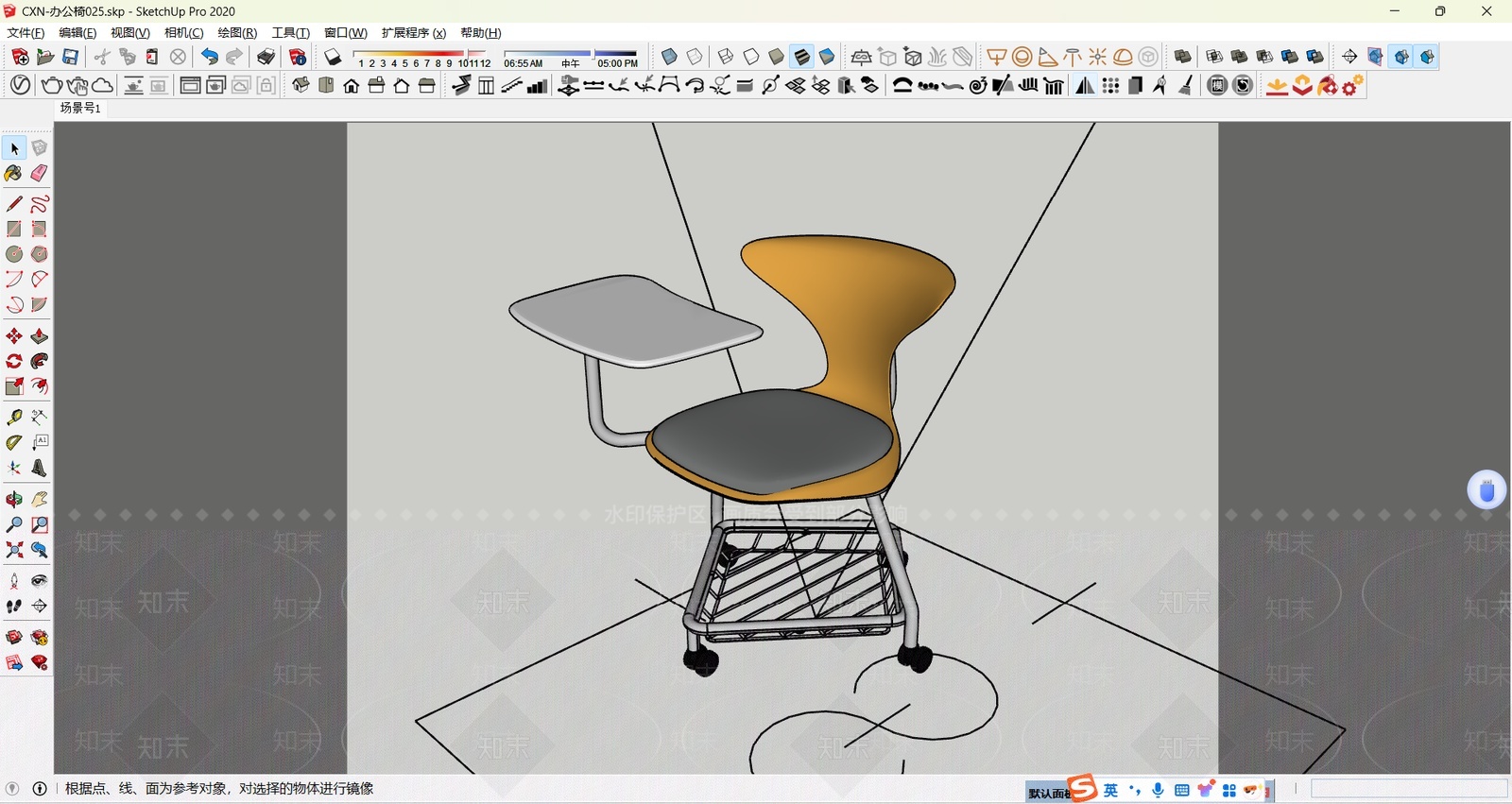Select the Freehand curve tool
This screenshot has width=1512, height=804.
(39, 204)
